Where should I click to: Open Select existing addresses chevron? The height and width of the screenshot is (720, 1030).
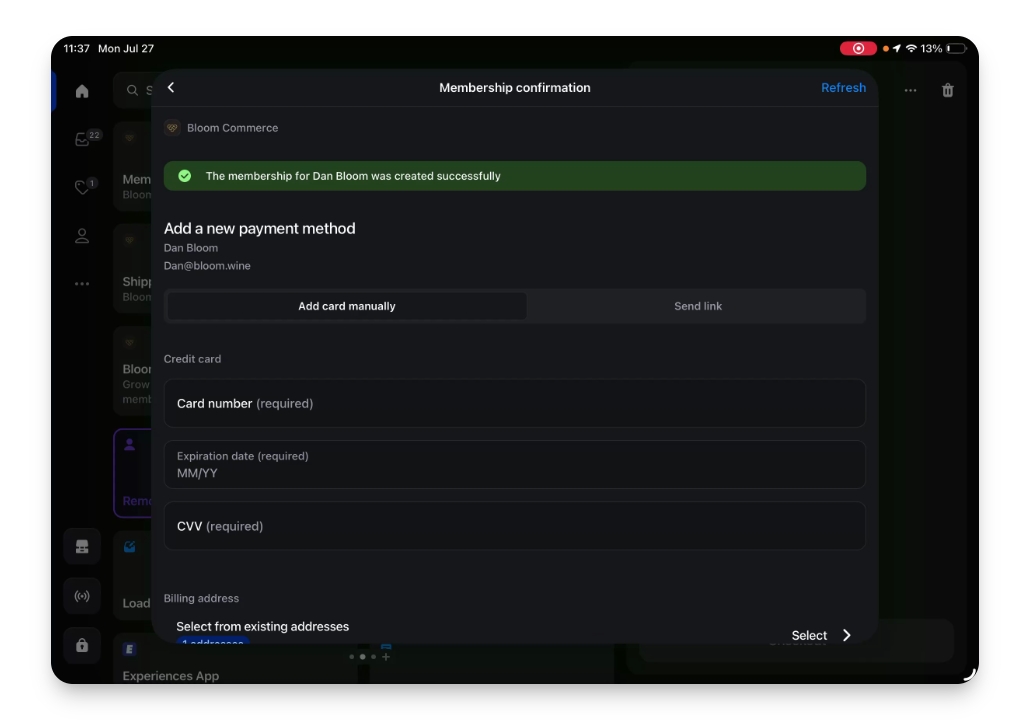[847, 635]
